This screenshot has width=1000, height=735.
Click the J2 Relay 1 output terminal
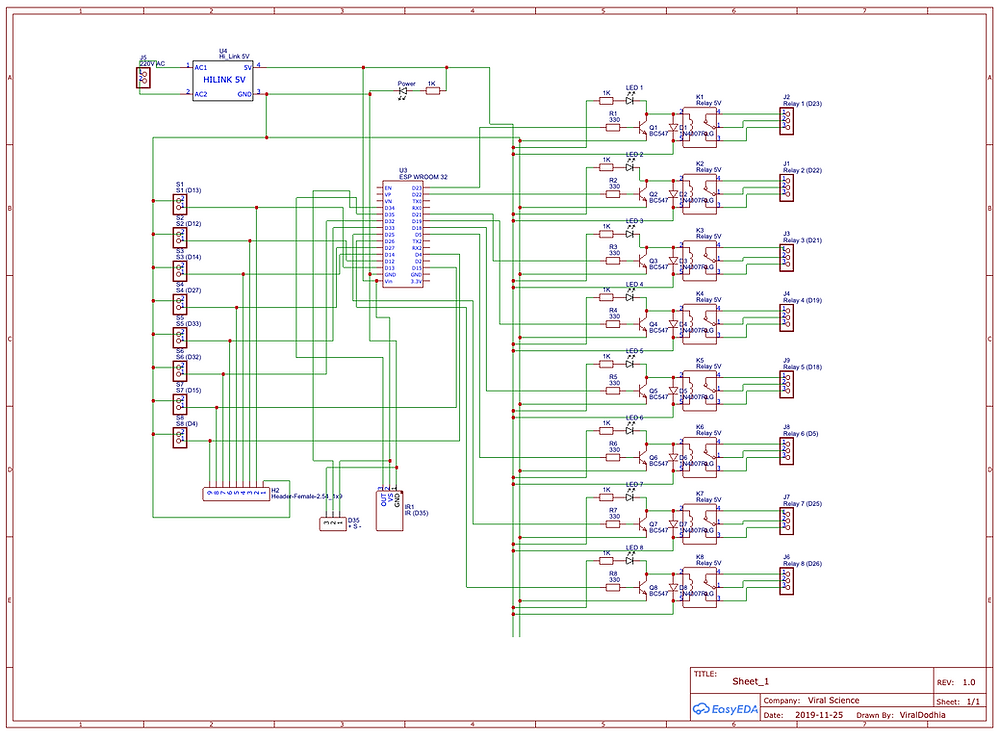(x=787, y=121)
